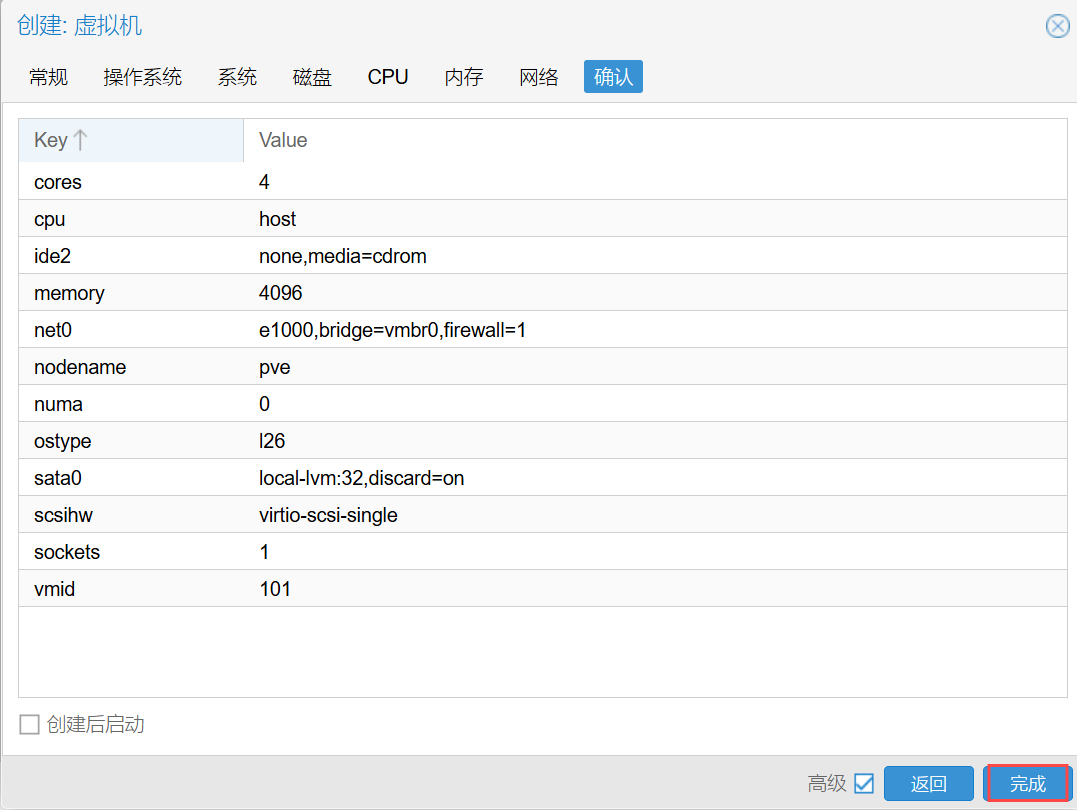The image size is (1077, 810).
Task: Select the sockets value 1
Action: point(264,552)
